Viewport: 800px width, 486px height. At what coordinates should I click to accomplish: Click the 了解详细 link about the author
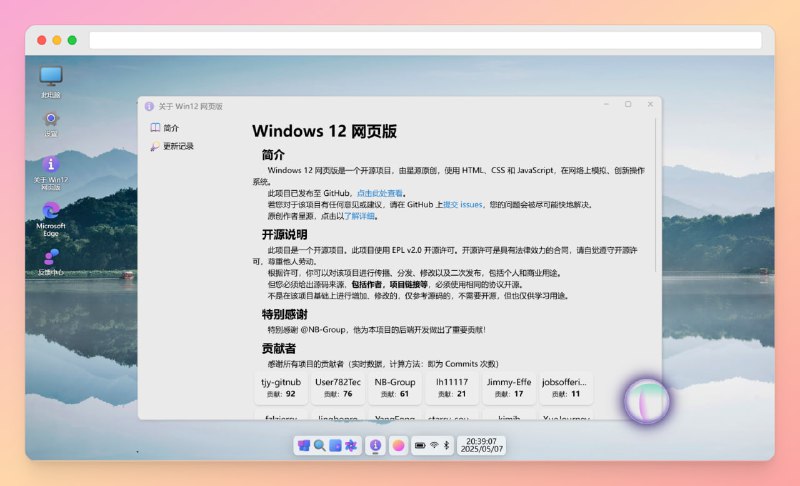359,216
